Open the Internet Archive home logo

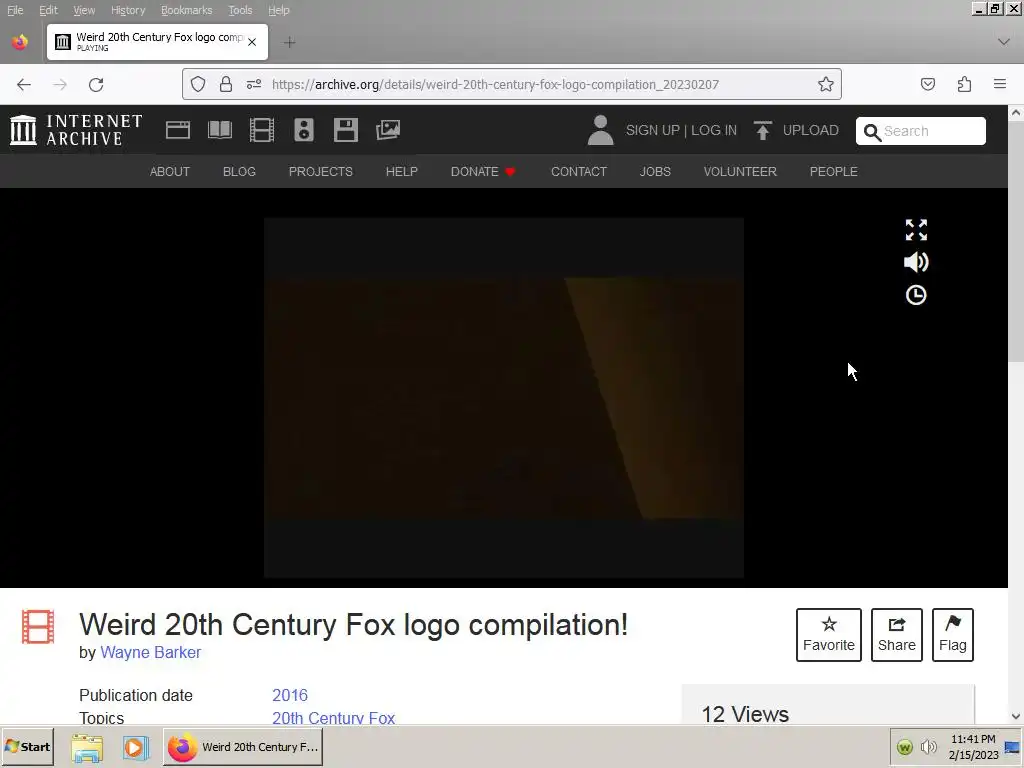[x=76, y=130]
